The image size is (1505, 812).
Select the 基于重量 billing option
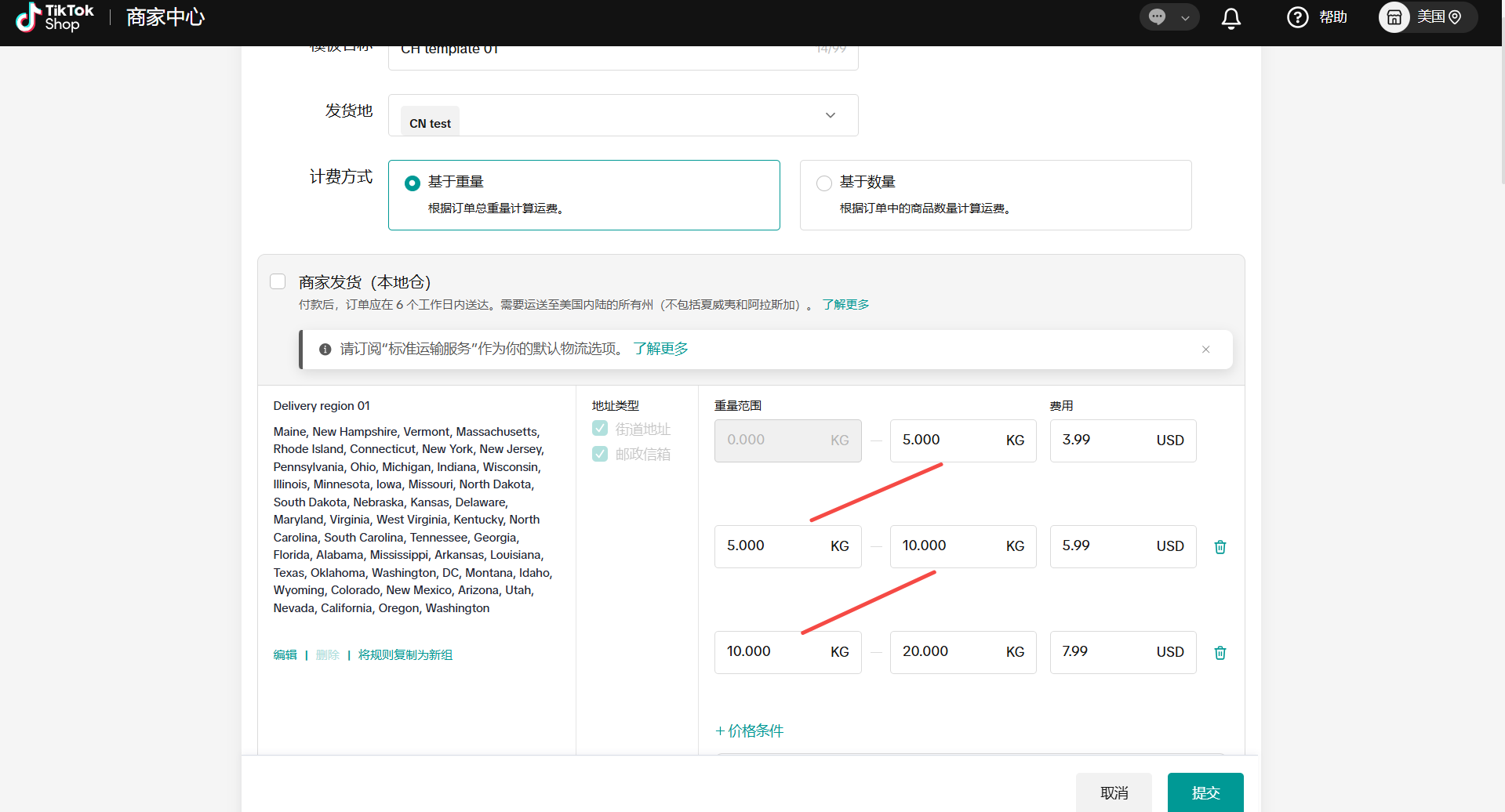[x=413, y=183]
